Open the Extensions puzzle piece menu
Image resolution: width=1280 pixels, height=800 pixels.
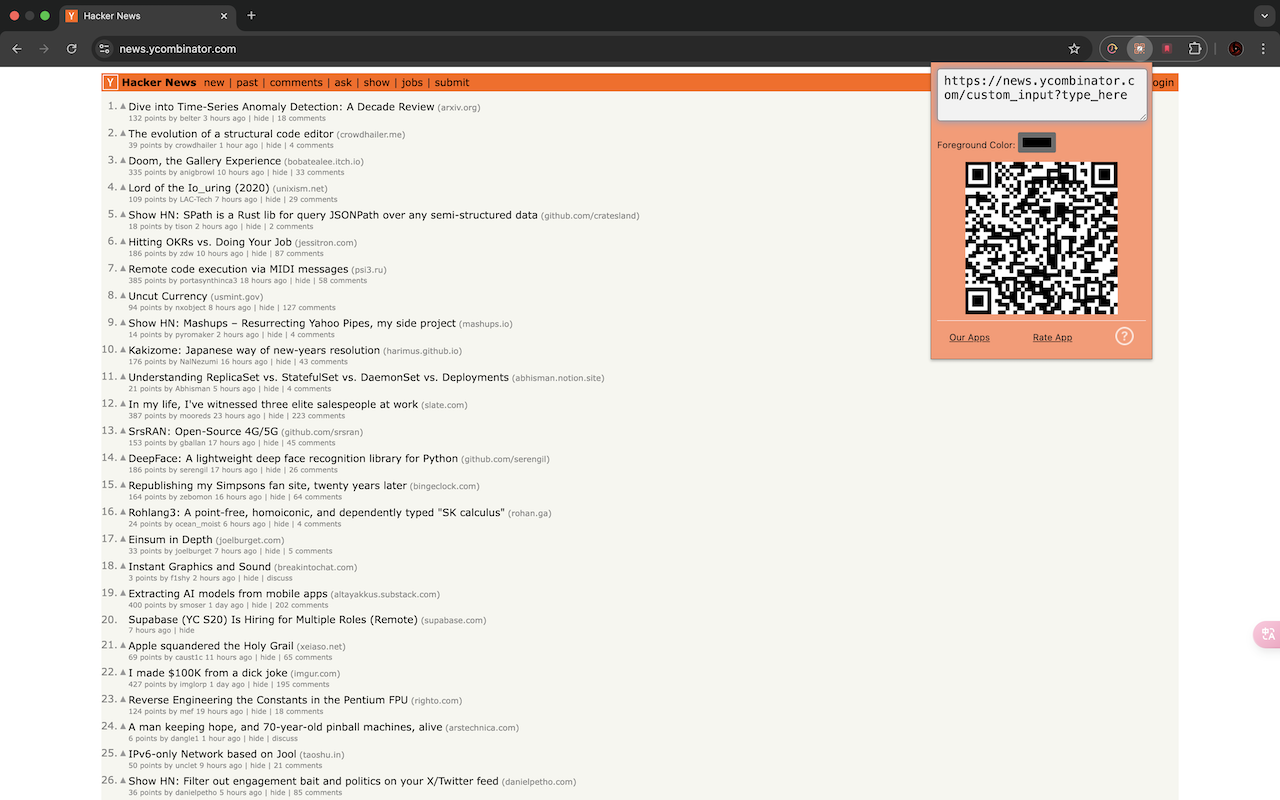click(x=1194, y=49)
